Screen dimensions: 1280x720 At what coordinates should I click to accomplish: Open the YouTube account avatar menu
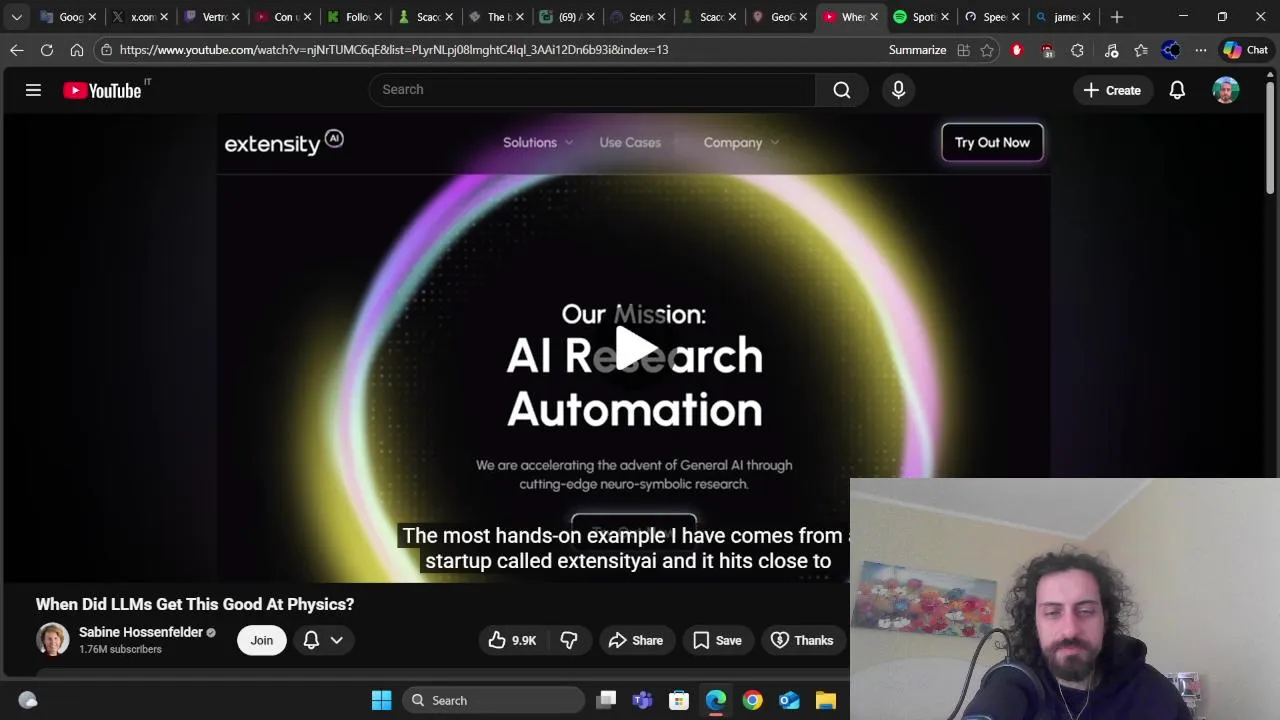1226,90
